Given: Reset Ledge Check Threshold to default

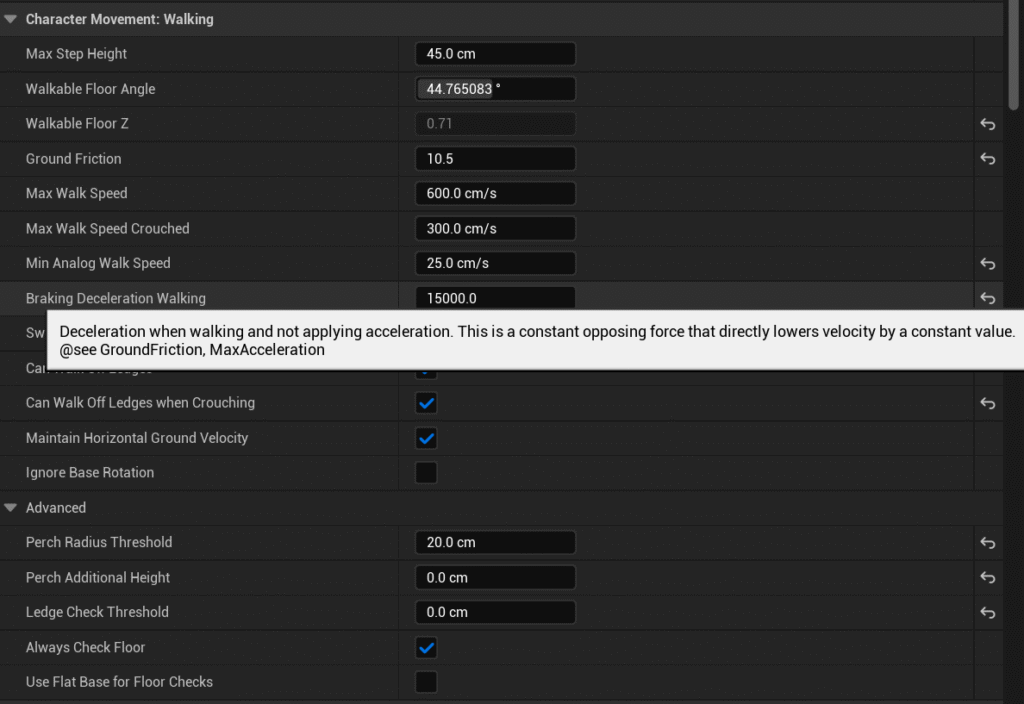Looking at the screenshot, I should [x=987, y=613].
